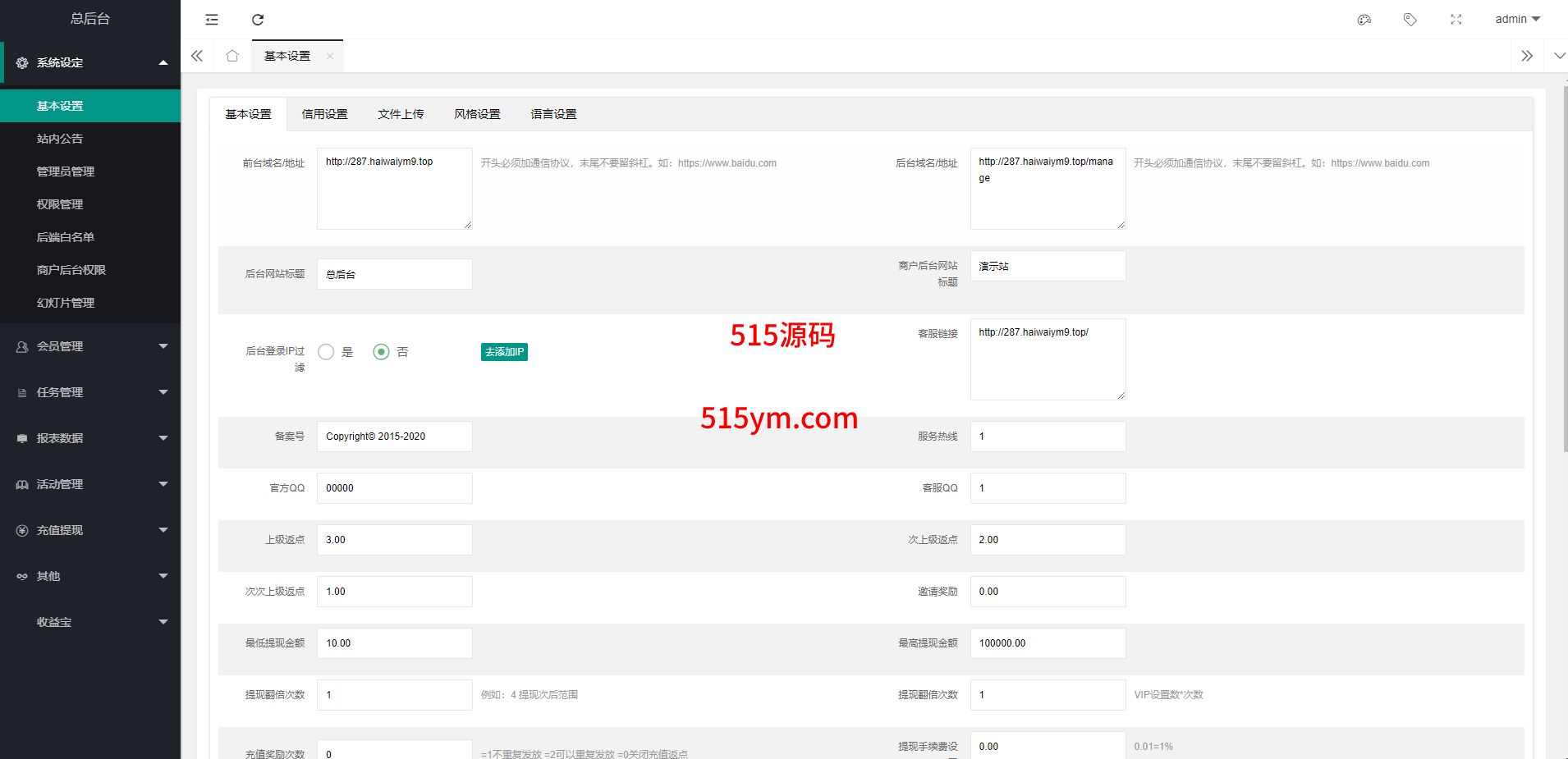Click the 最低提现金额 input field
The height and width of the screenshot is (759, 1568).
tap(394, 643)
